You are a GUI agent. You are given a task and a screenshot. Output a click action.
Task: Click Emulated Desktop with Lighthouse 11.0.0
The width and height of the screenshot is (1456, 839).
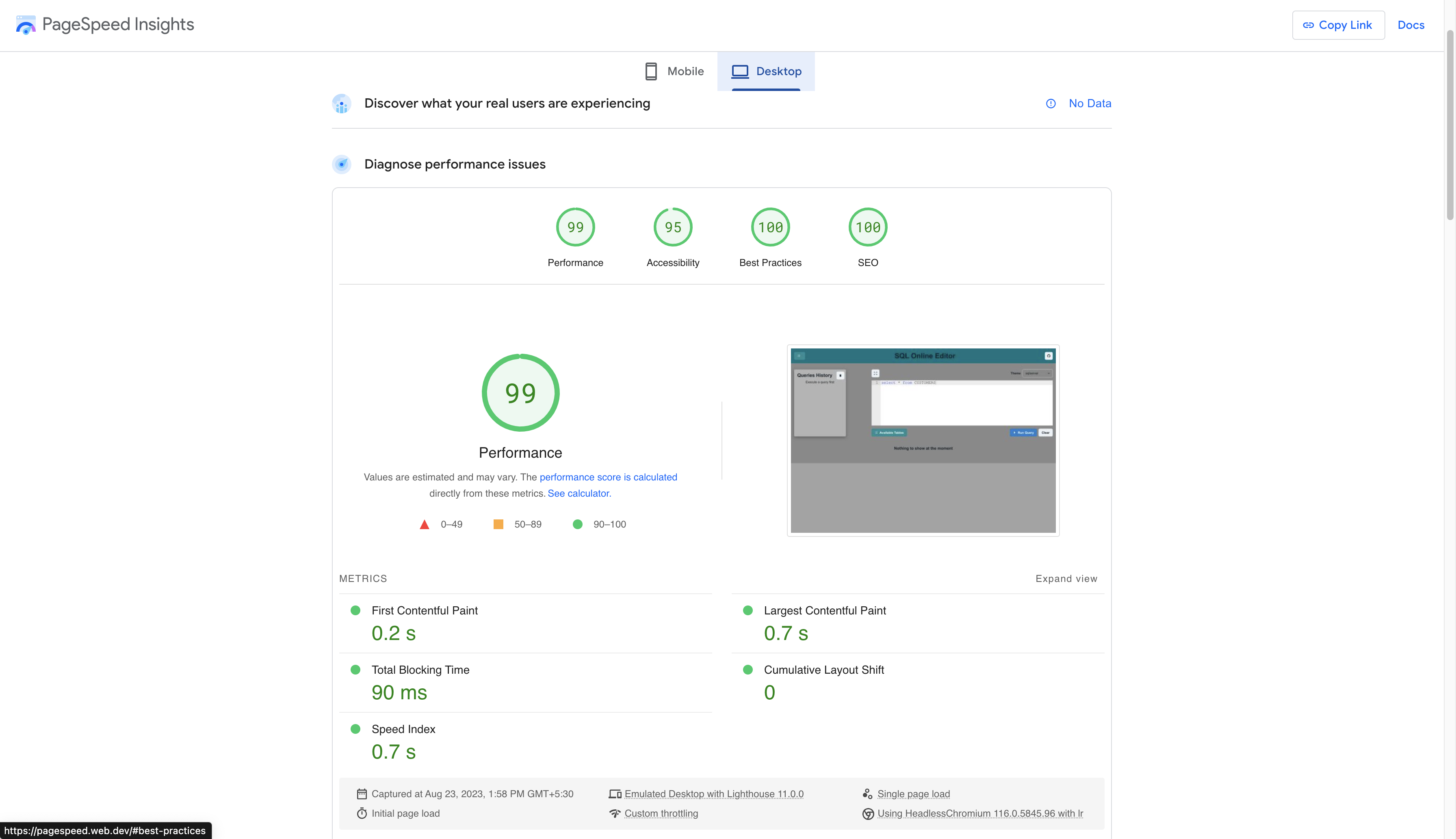(714, 794)
